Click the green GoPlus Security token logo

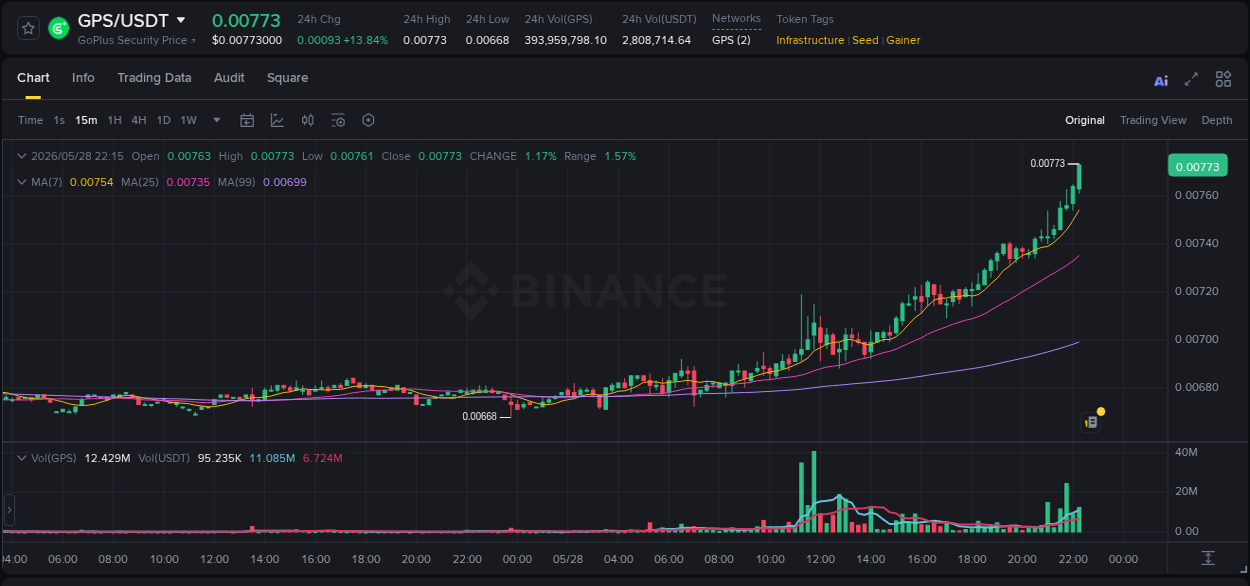[59, 28]
